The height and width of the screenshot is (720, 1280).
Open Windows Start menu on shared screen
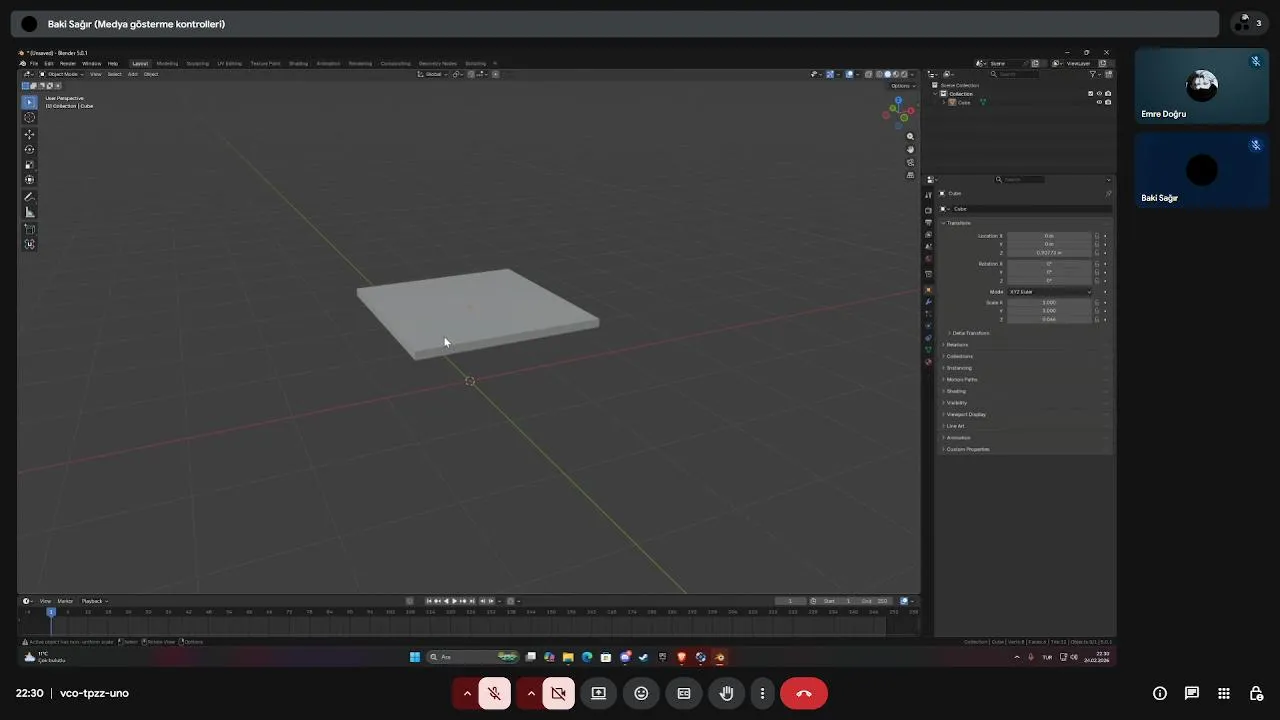coord(415,657)
